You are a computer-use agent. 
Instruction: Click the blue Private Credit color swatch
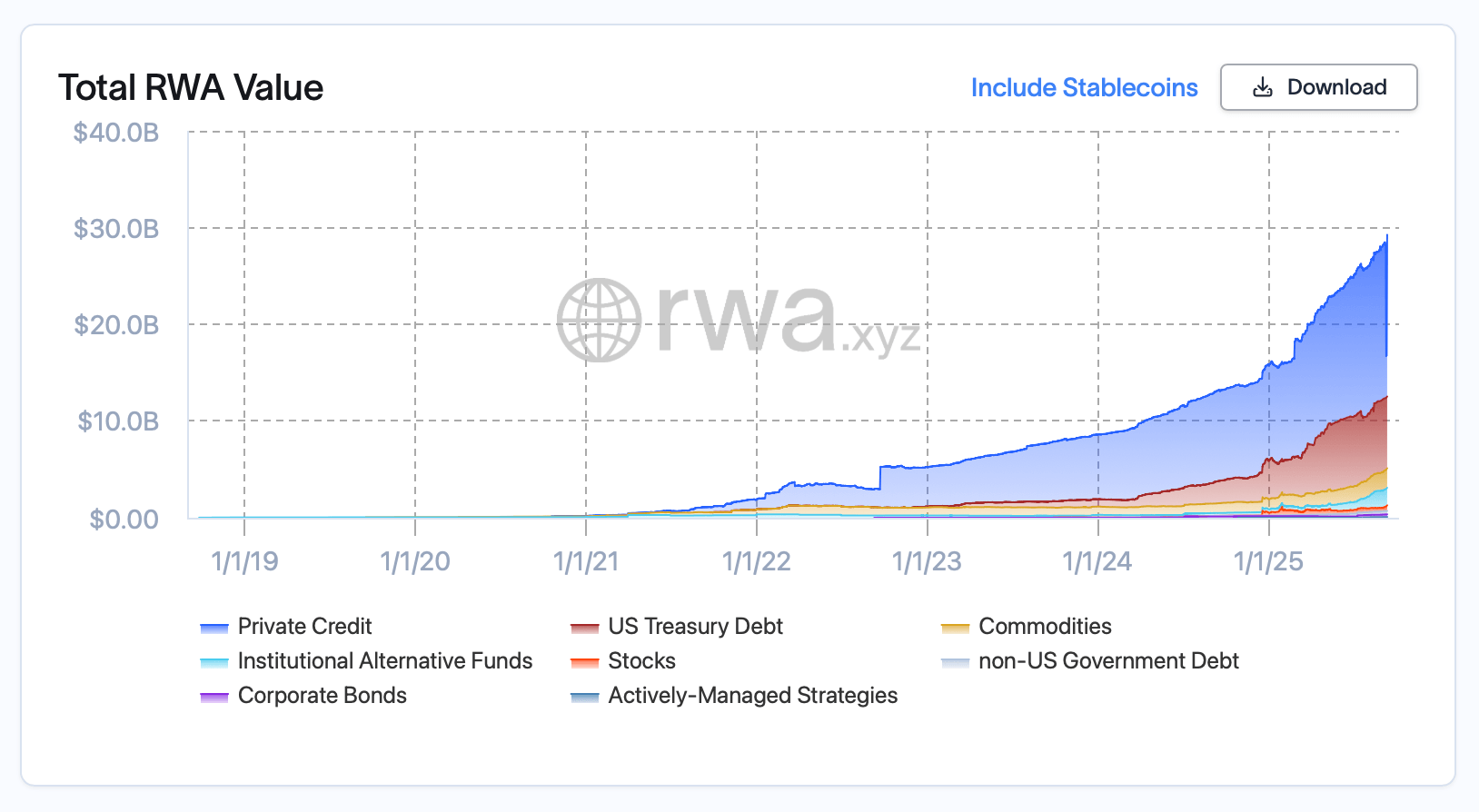click(x=214, y=628)
